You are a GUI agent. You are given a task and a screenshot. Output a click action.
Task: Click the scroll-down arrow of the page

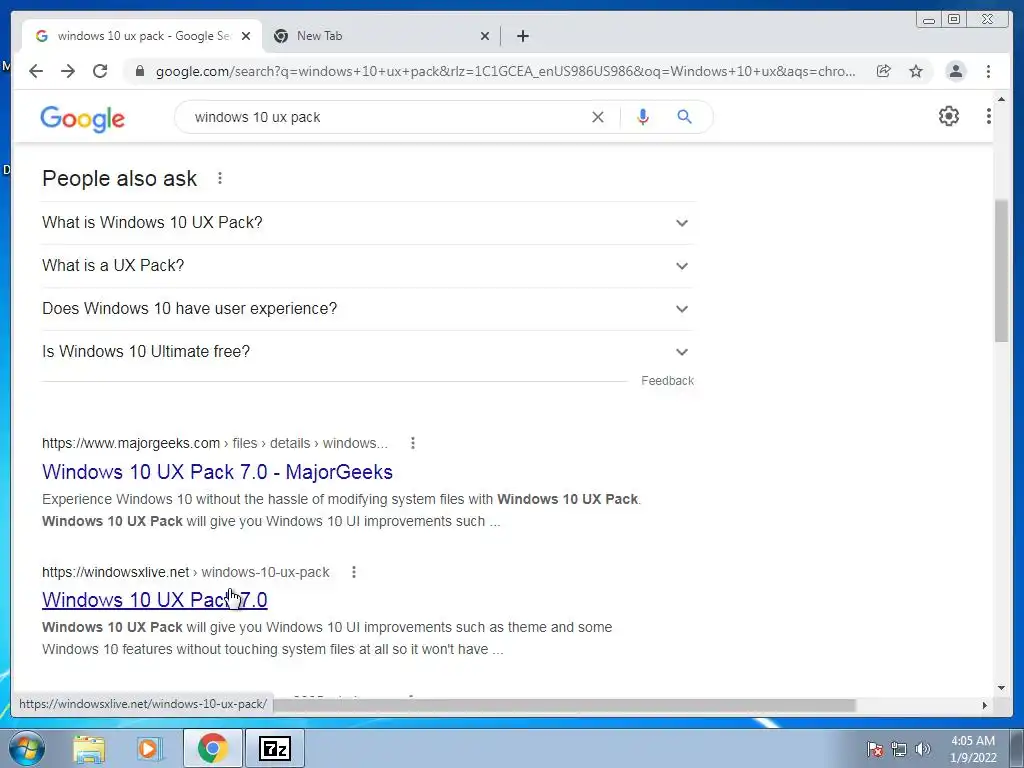[x=1001, y=688]
